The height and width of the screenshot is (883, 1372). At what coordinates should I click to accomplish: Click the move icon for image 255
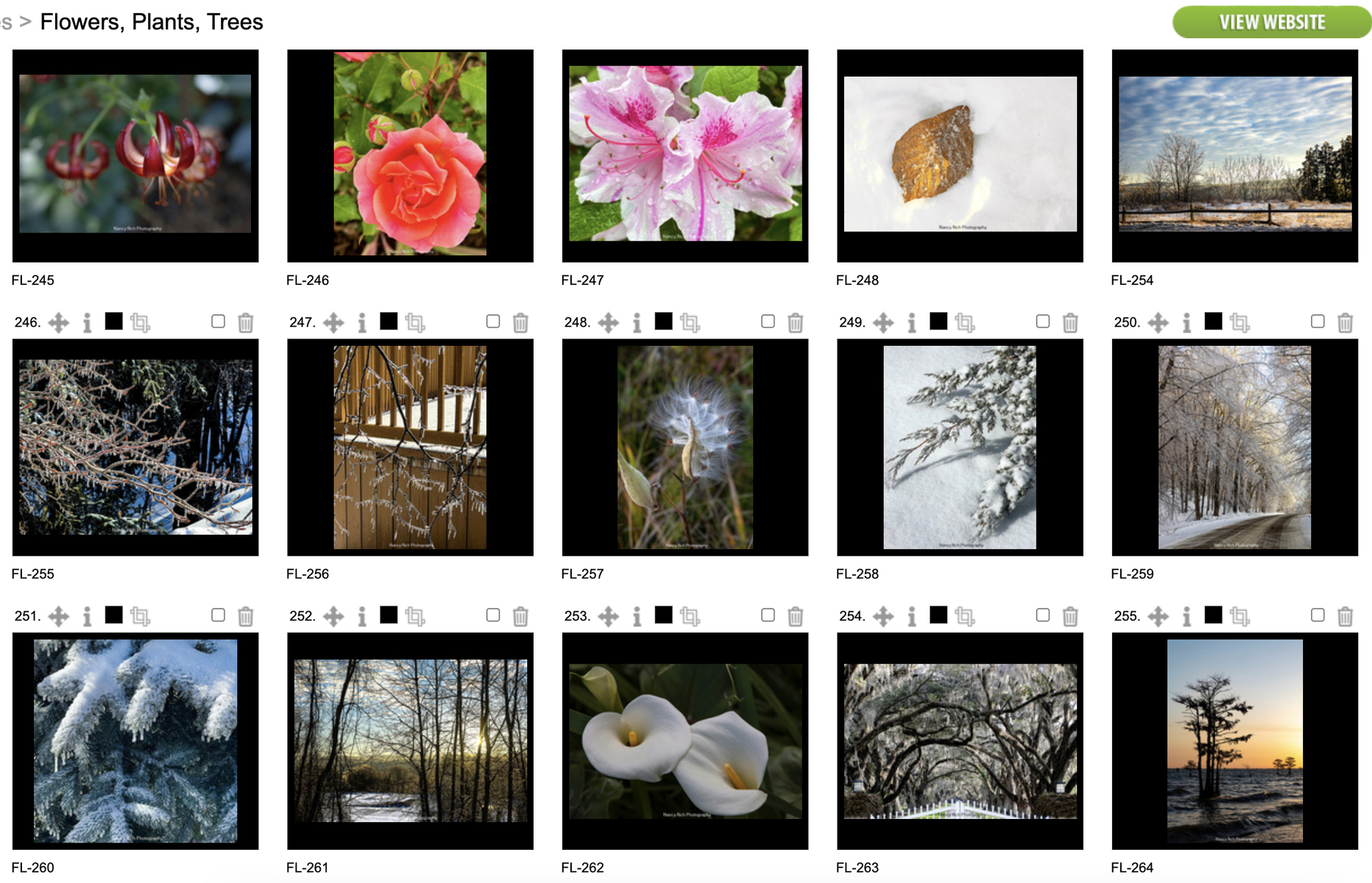tap(1159, 616)
